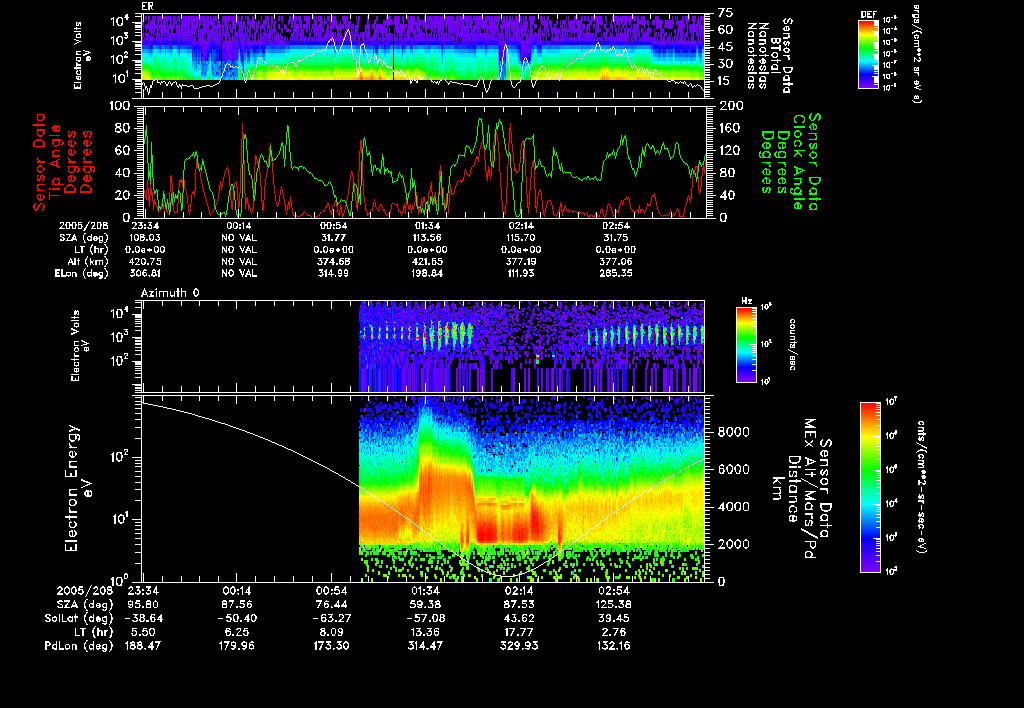Select the Azimuth 0 spectrogram panel

[423, 346]
